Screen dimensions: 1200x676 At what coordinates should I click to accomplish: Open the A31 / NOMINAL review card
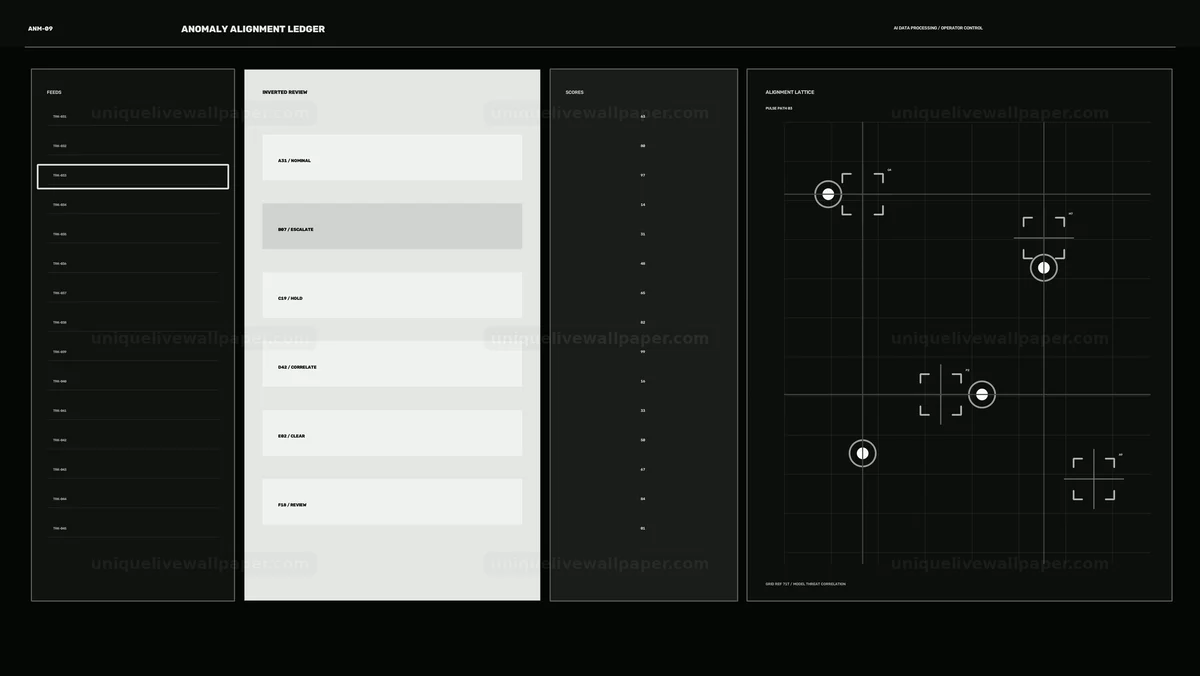click(392, 157)
